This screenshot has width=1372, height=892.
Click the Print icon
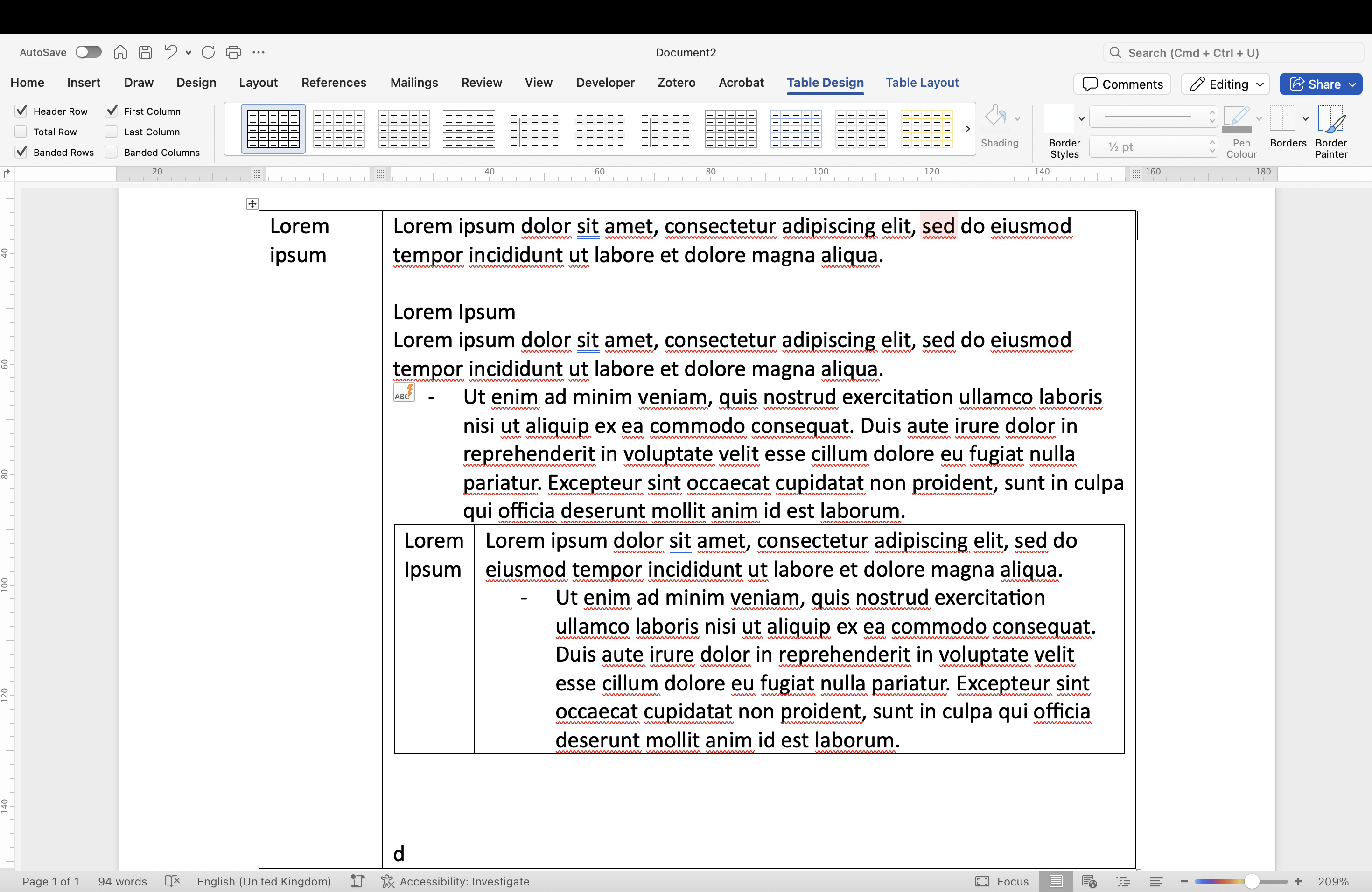click(x=233, y=52)
